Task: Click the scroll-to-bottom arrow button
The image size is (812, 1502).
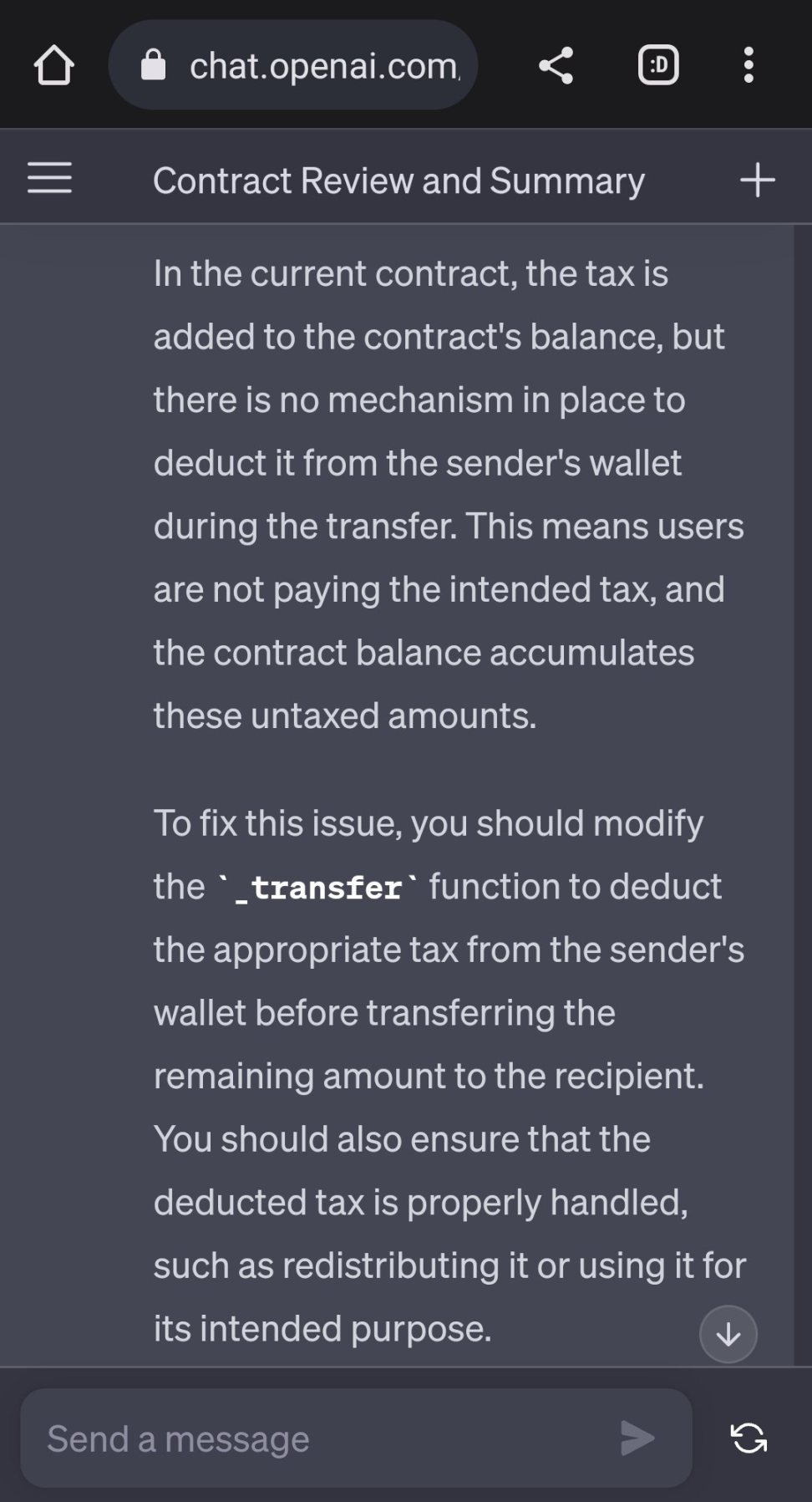Action: pos(728,1334)
